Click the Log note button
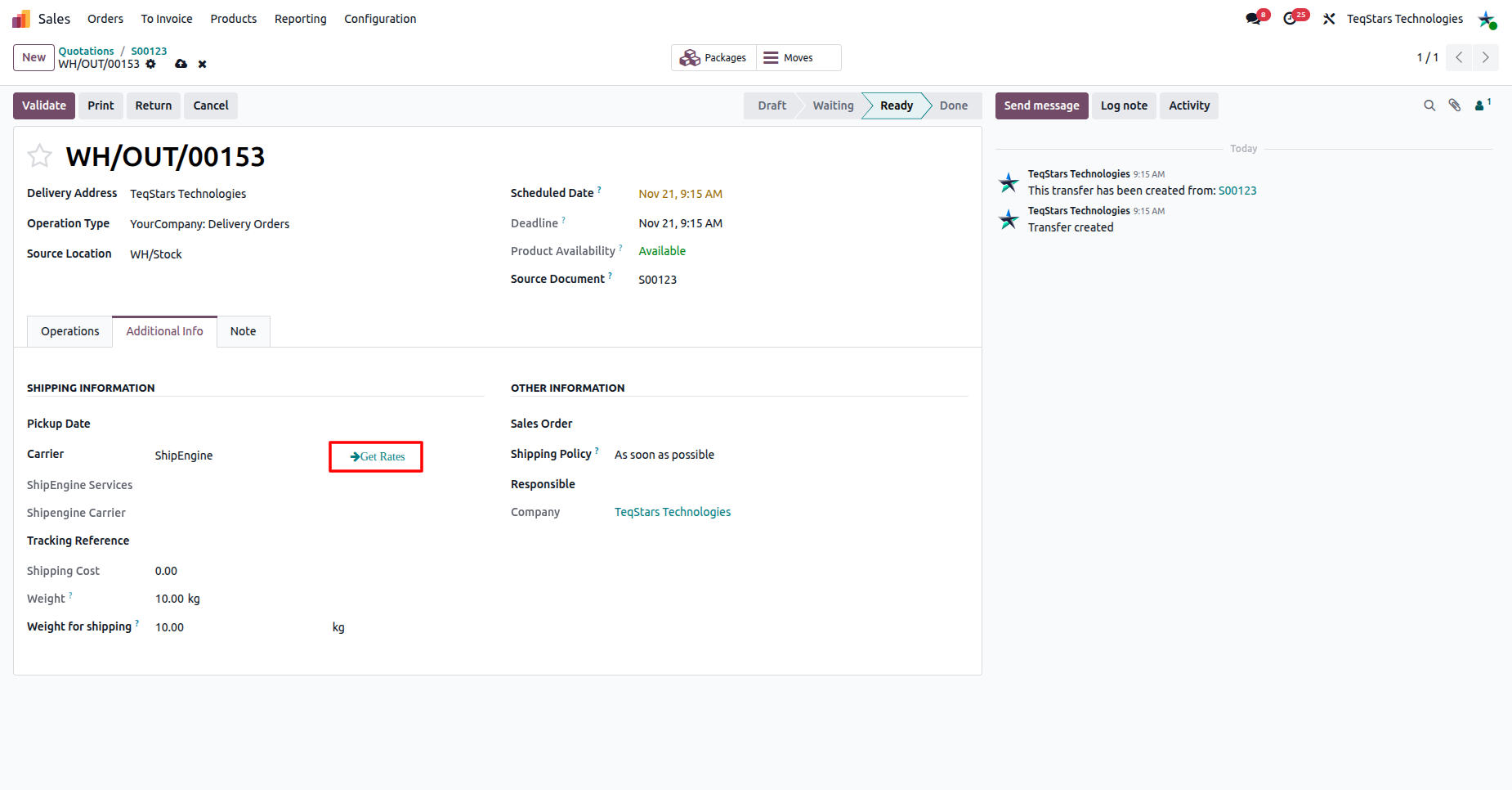The height and width of the screenshot is (790, 1512). 1125,105
